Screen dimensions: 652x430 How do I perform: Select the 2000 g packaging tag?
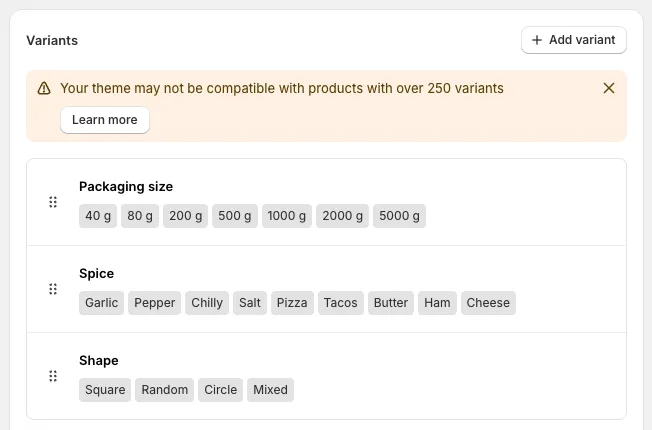coord(343,216)
